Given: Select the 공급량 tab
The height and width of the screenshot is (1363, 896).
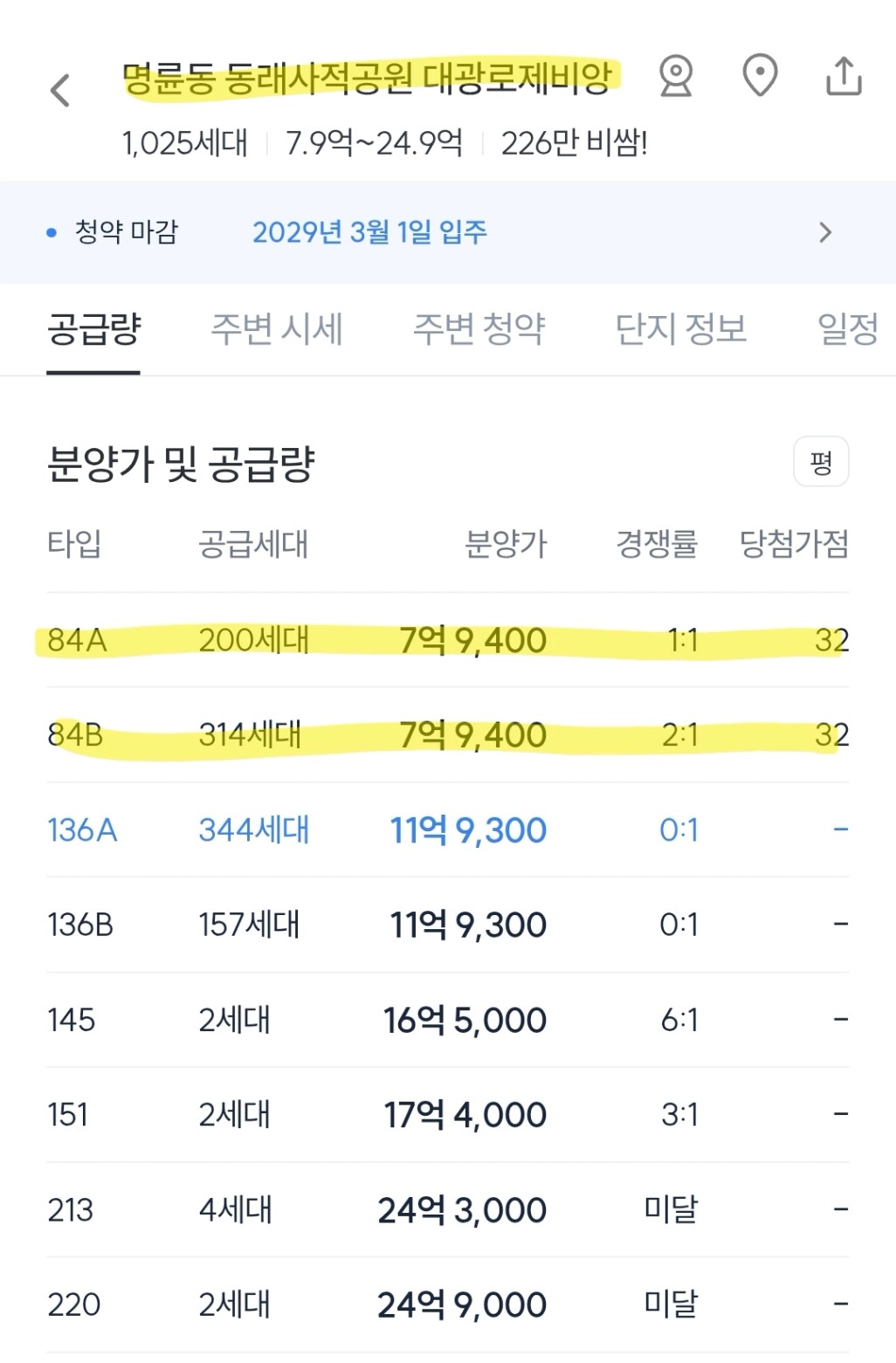Looking at the screenshot, I should pyautogui.click(x=93, y=330).
